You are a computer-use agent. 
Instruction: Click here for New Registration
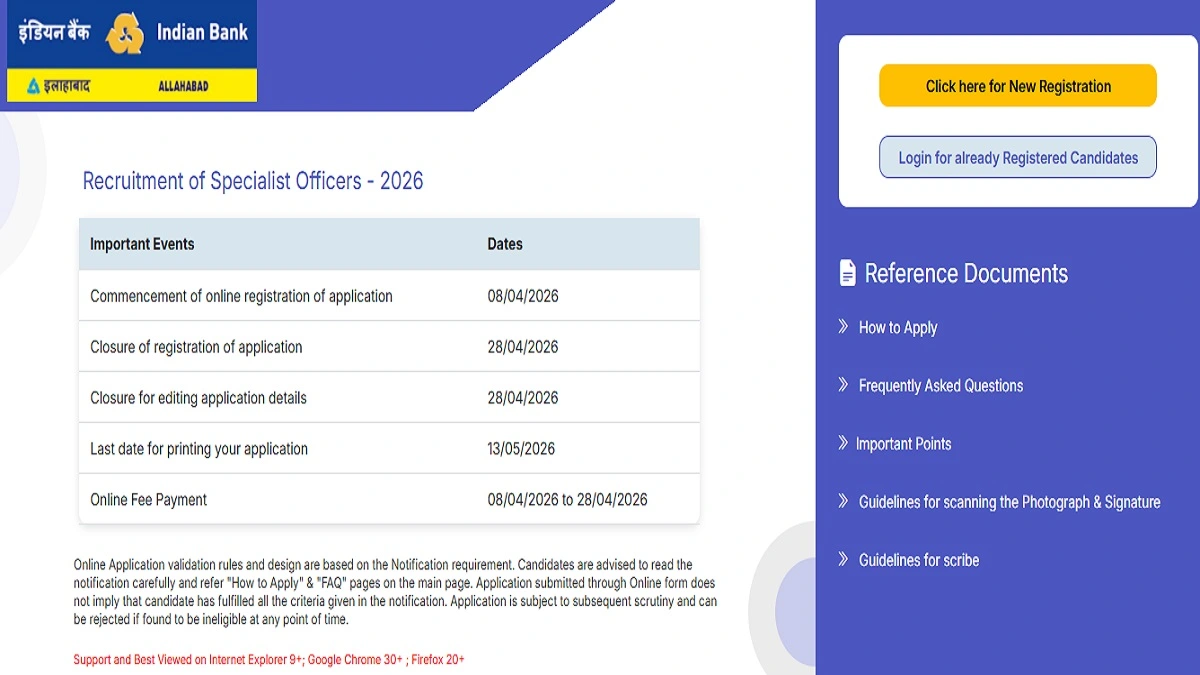click(1017, 86)
